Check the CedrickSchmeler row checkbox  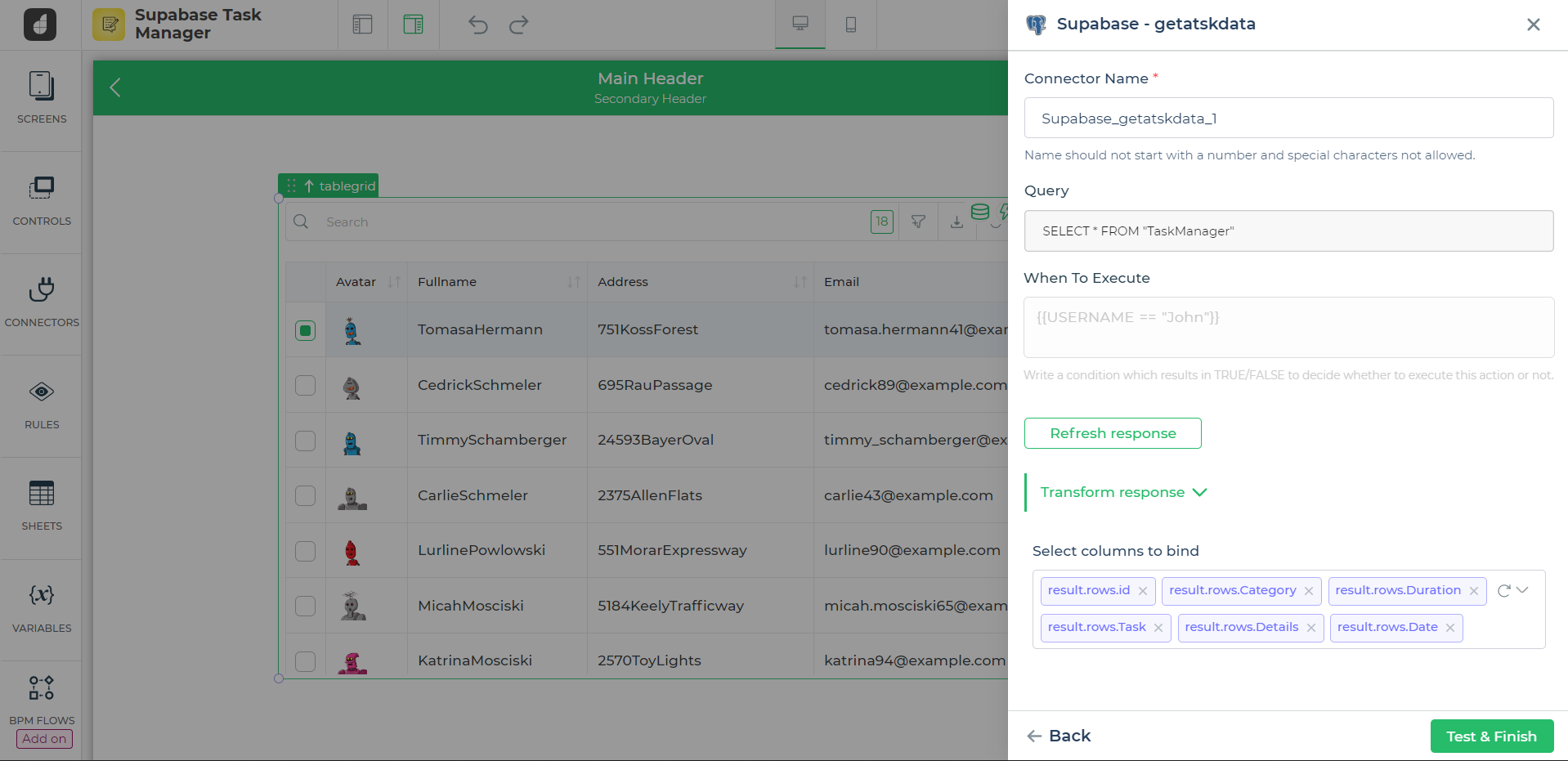[x=305, y=385]
